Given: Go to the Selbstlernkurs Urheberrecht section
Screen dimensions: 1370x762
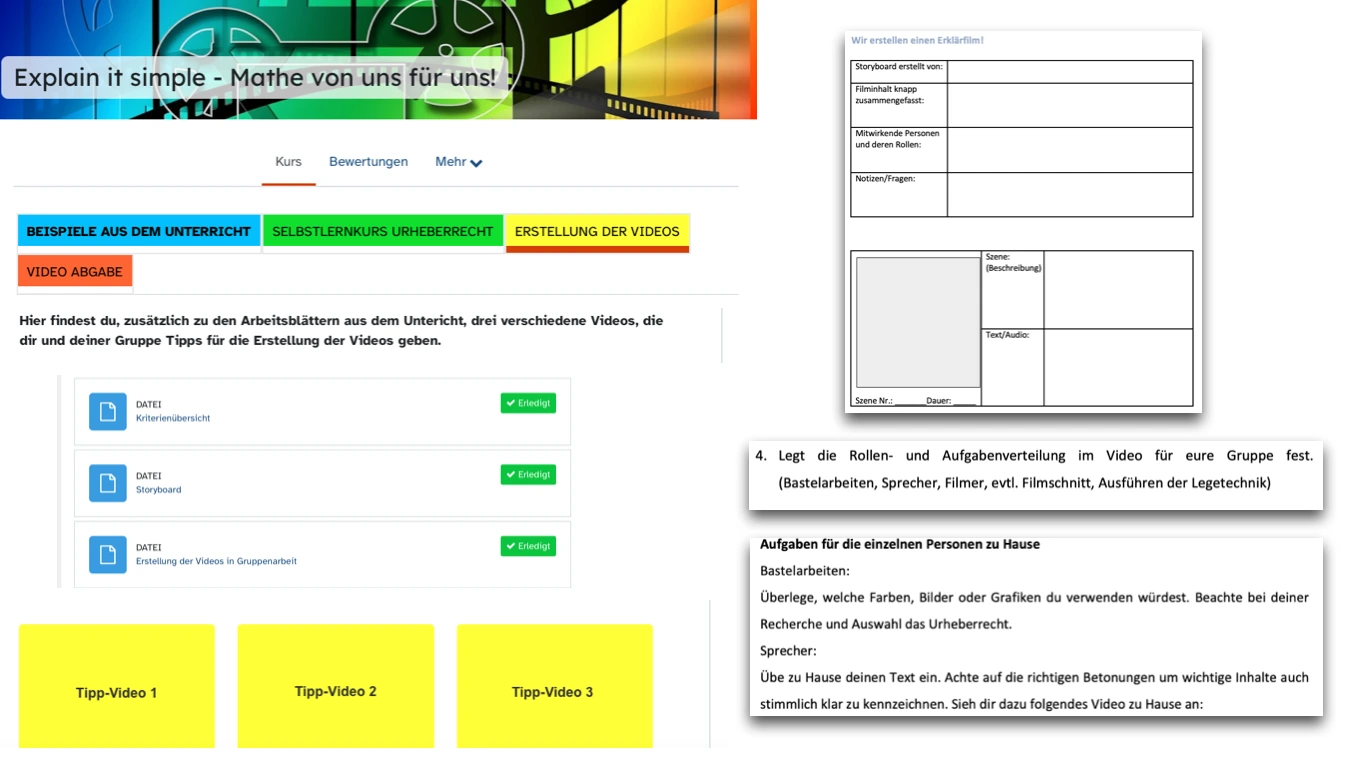Looking at the screenshot, I should click(383, 232).
